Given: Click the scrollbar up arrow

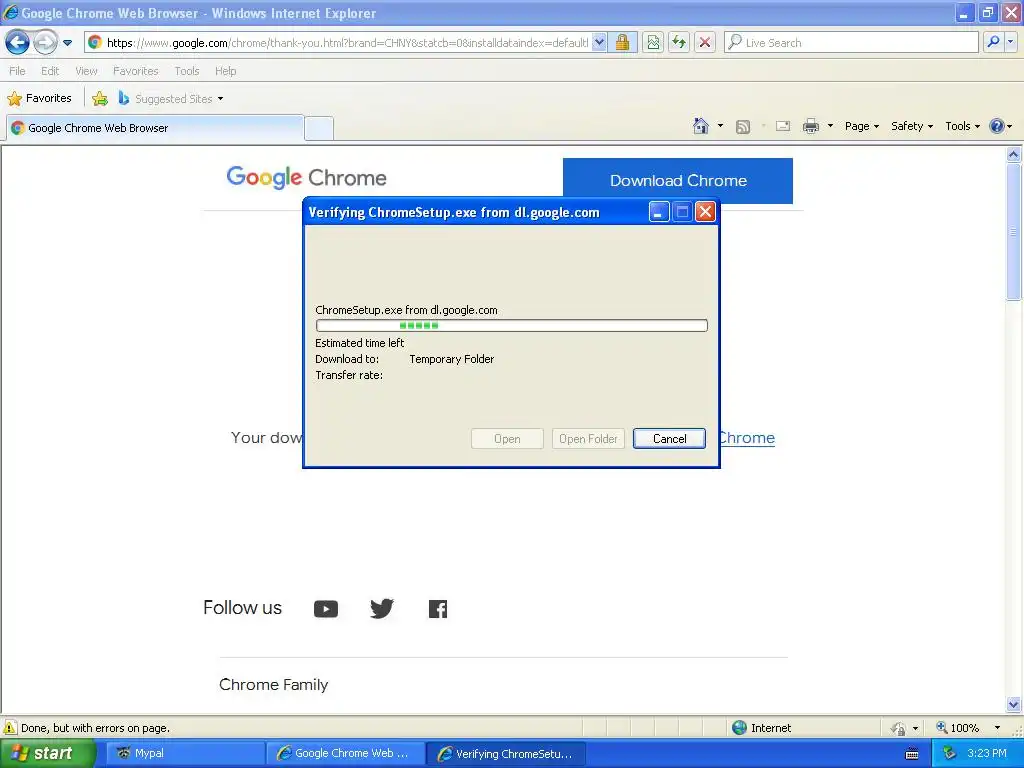Looking at the screenshot, I should click(x=1014, y=155).
